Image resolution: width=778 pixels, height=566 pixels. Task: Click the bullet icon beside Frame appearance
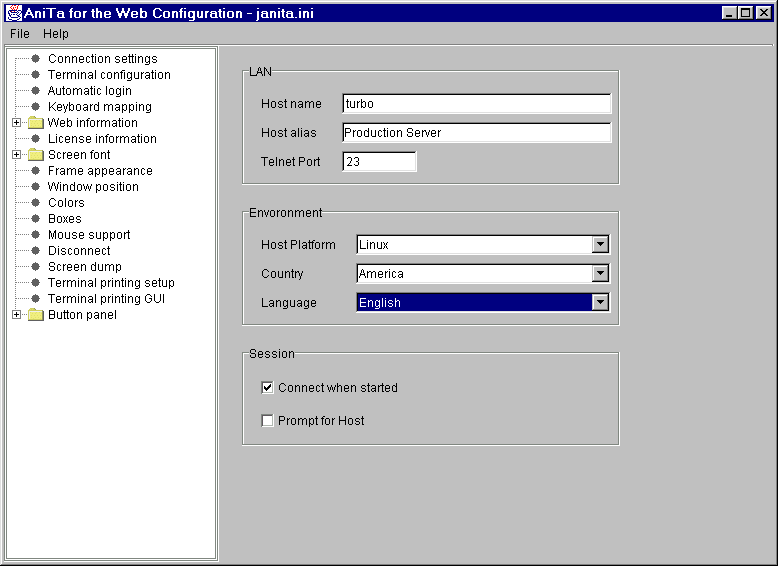(x=36, y=171)
